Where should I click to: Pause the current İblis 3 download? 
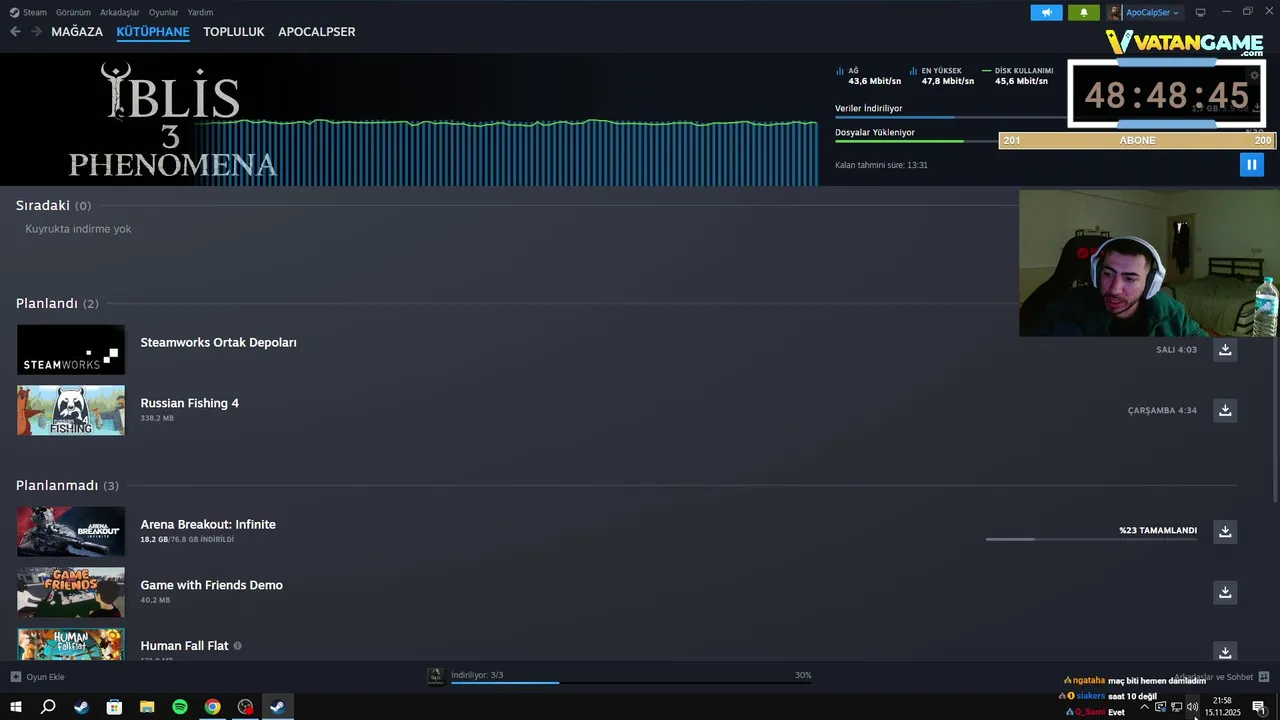click(x=1251, y=165)
